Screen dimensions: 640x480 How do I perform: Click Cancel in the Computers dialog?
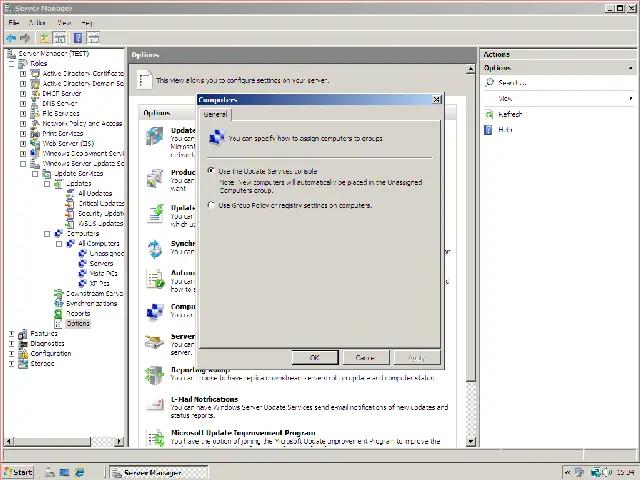pyautogui.click(x=366, y=358)
